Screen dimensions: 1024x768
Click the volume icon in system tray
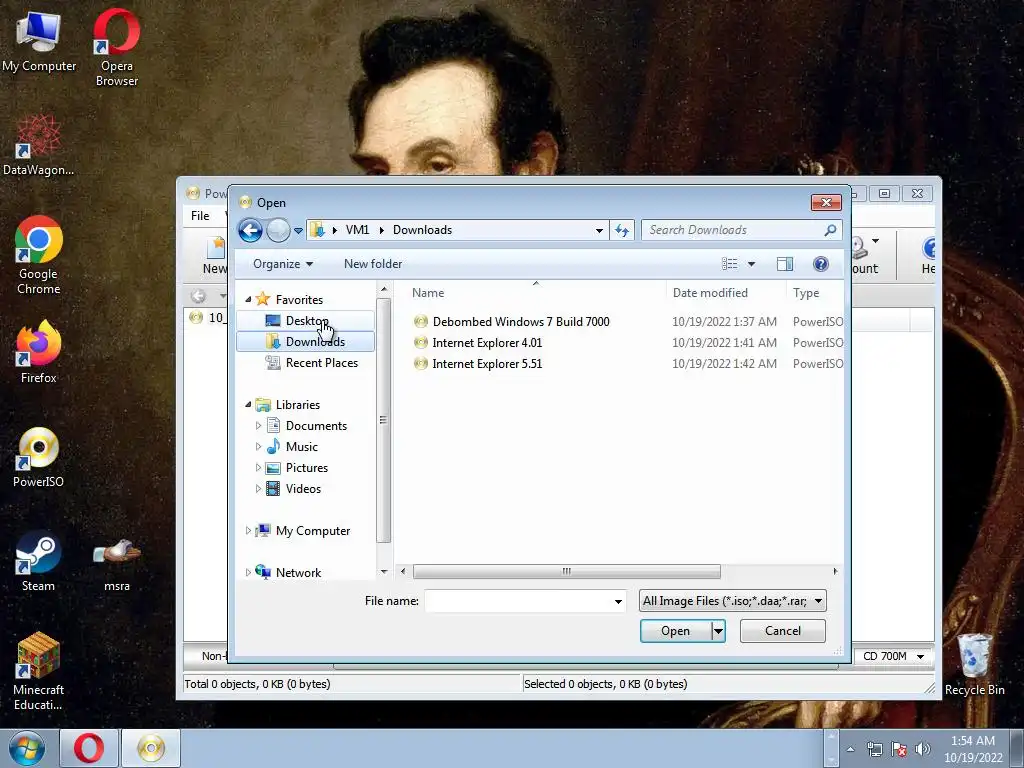pos(922,749)
